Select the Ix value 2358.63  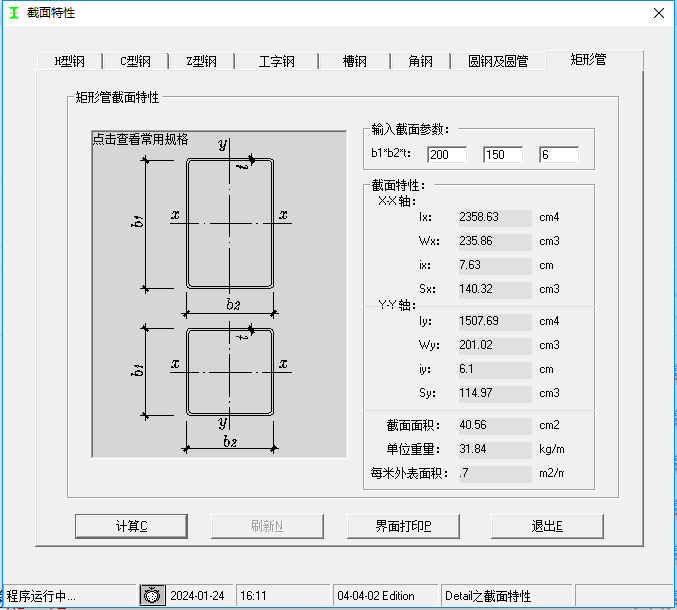coord(495,217)
